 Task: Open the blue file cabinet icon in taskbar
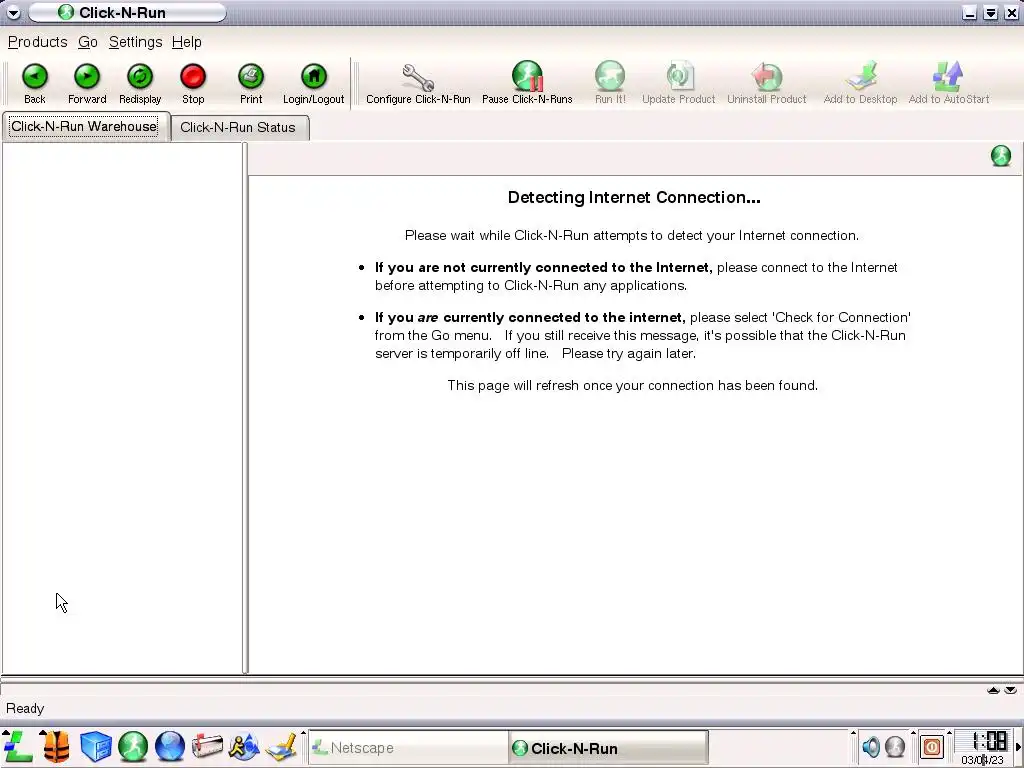95,747
